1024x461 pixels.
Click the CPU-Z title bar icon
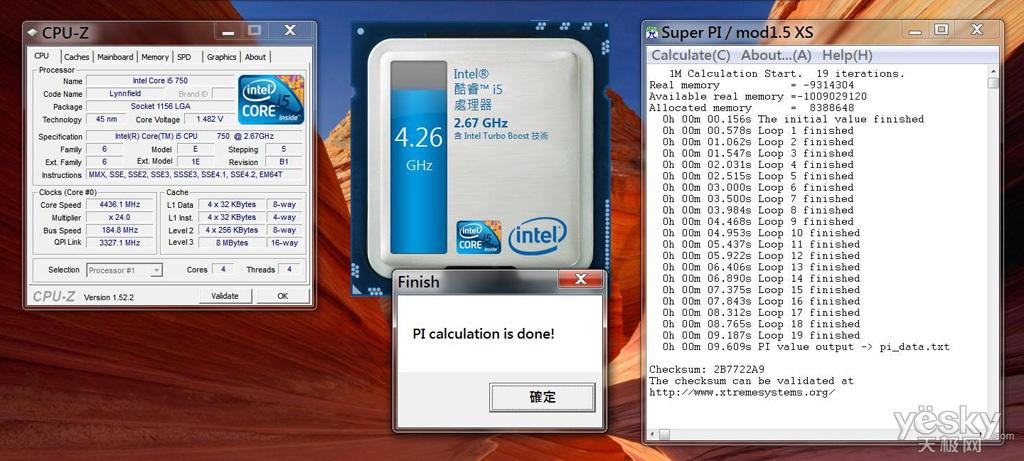pos(32,32)
